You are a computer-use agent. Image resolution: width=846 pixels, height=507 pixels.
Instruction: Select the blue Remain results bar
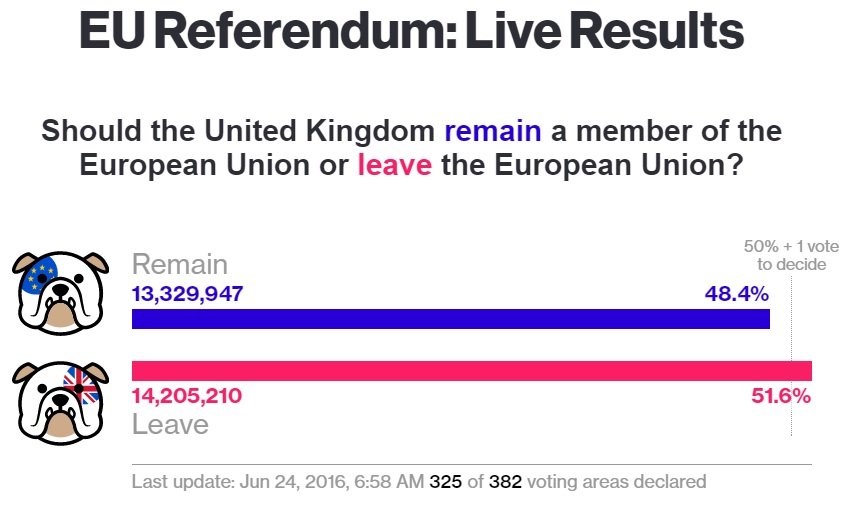[x=450, y=319]
